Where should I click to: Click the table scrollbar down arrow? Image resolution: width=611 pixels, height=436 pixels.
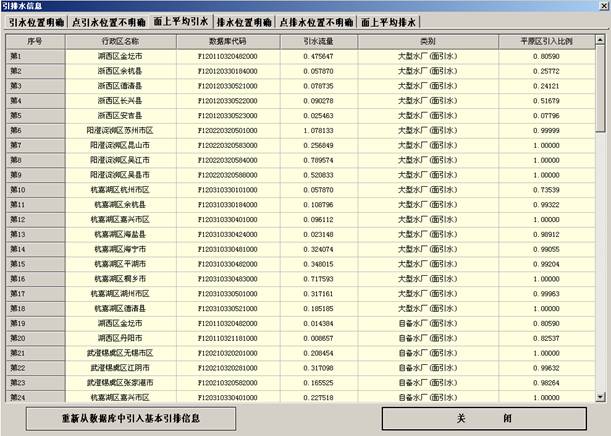click(x=601, y=396)
